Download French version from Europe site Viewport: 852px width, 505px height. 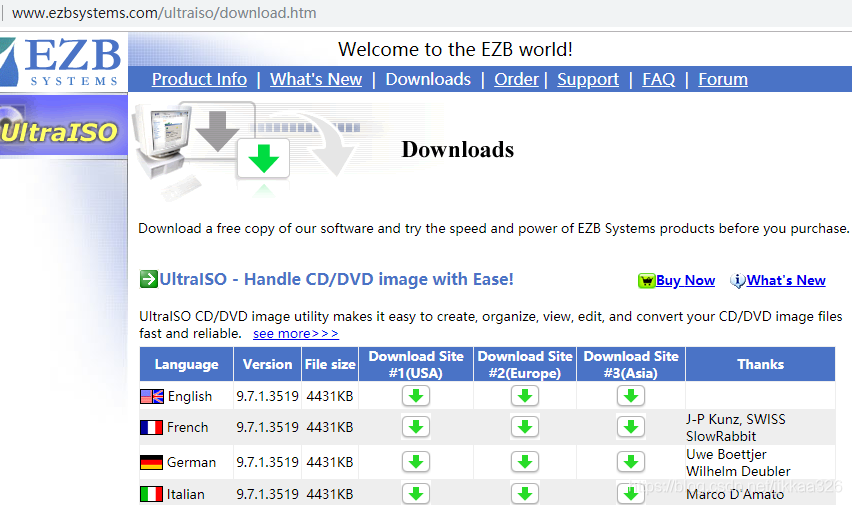coord(525,427)
